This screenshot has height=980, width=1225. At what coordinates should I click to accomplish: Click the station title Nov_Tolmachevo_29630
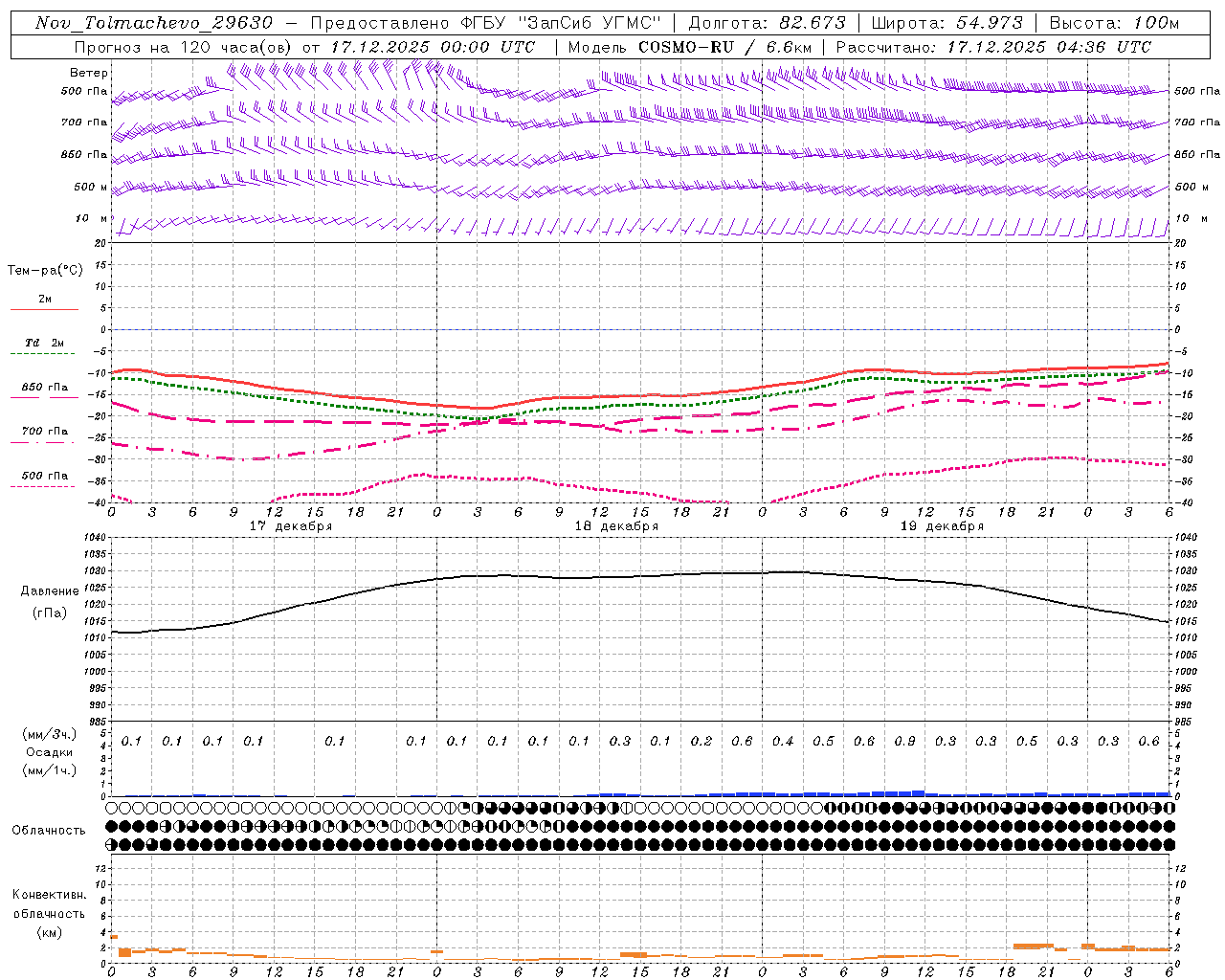153,23
